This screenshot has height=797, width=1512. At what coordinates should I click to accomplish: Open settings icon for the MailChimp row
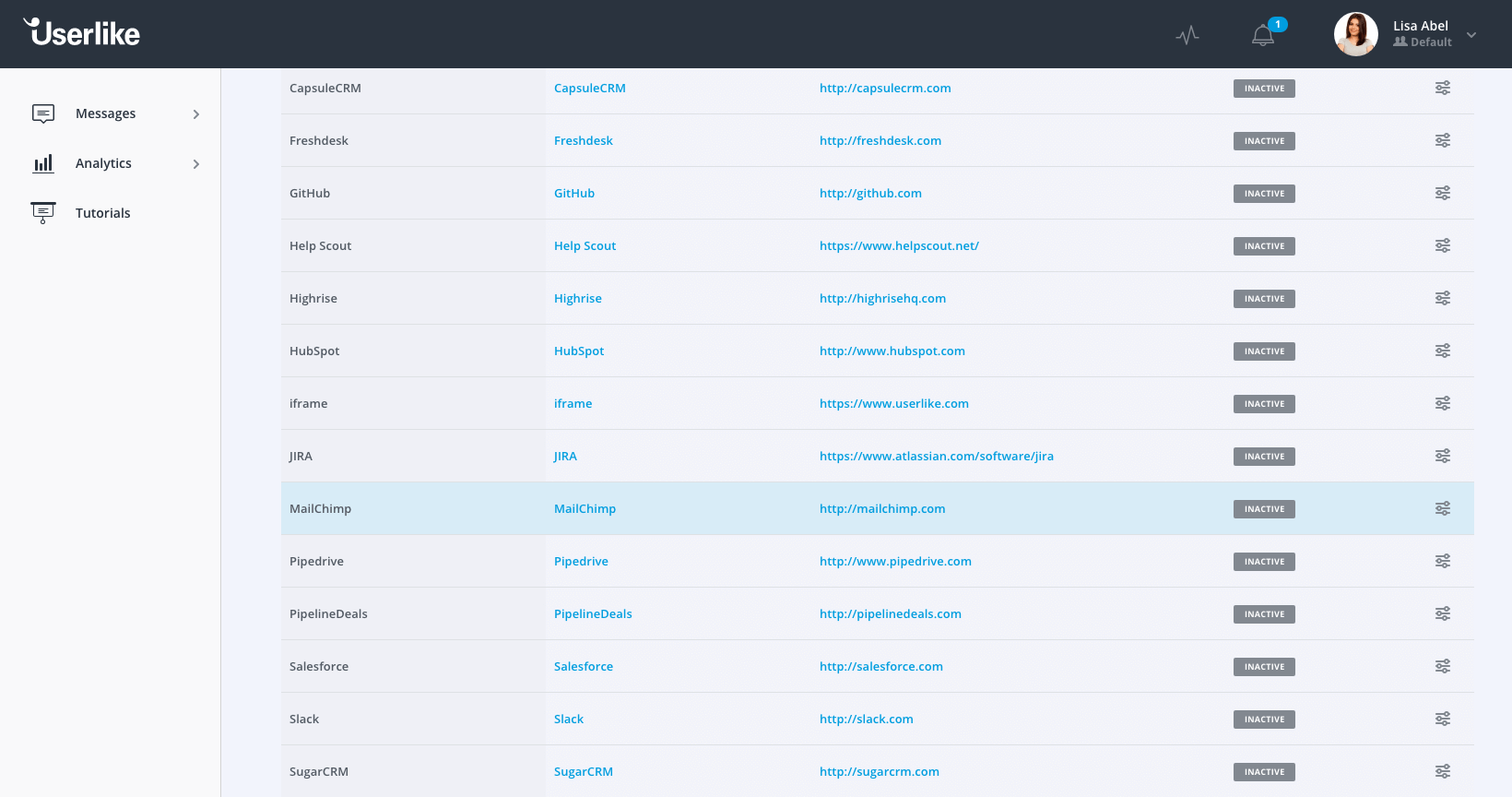click(x=1442, y=509)
